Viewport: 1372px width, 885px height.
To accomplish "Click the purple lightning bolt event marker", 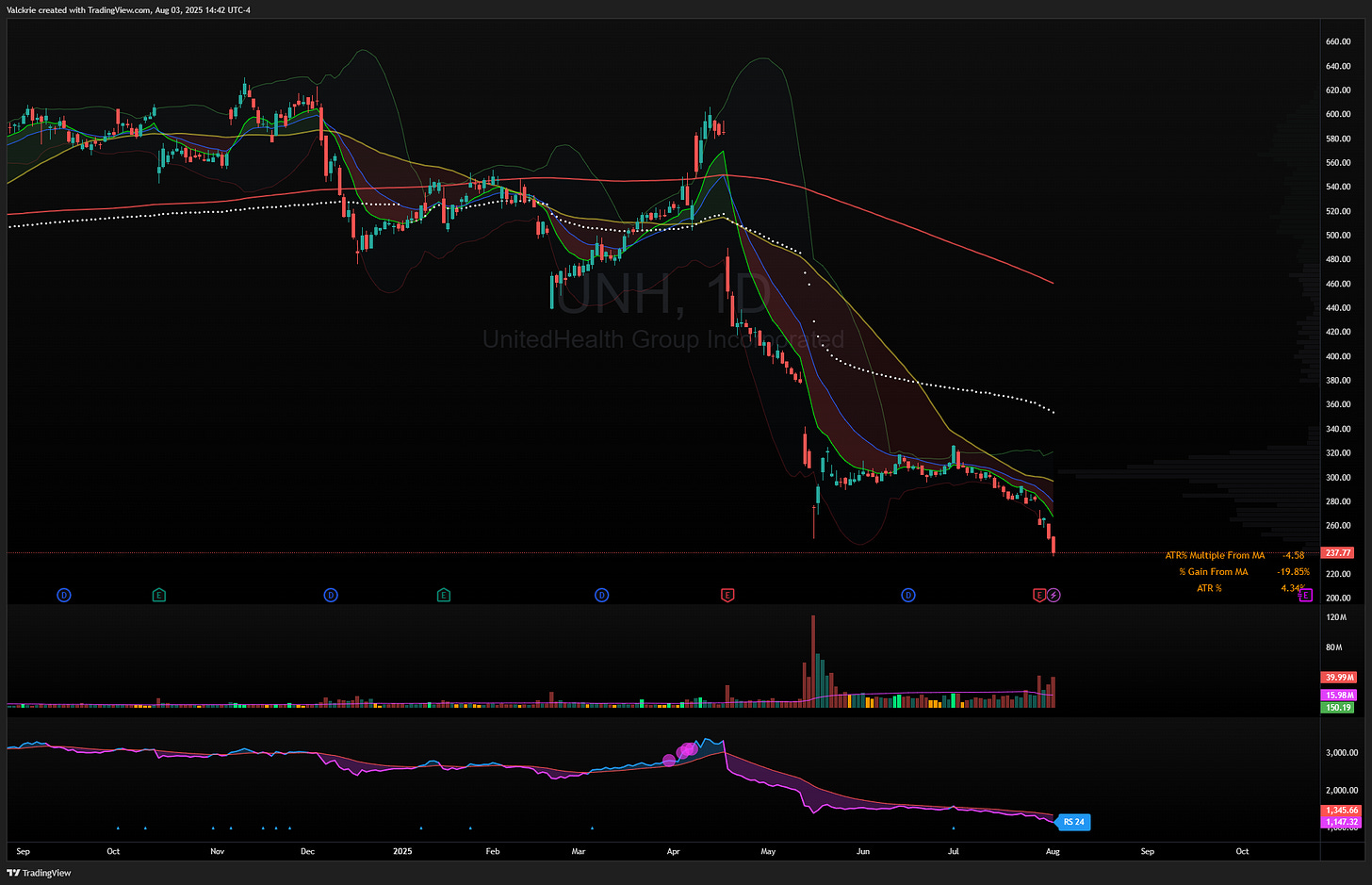I will (1053, 595).
